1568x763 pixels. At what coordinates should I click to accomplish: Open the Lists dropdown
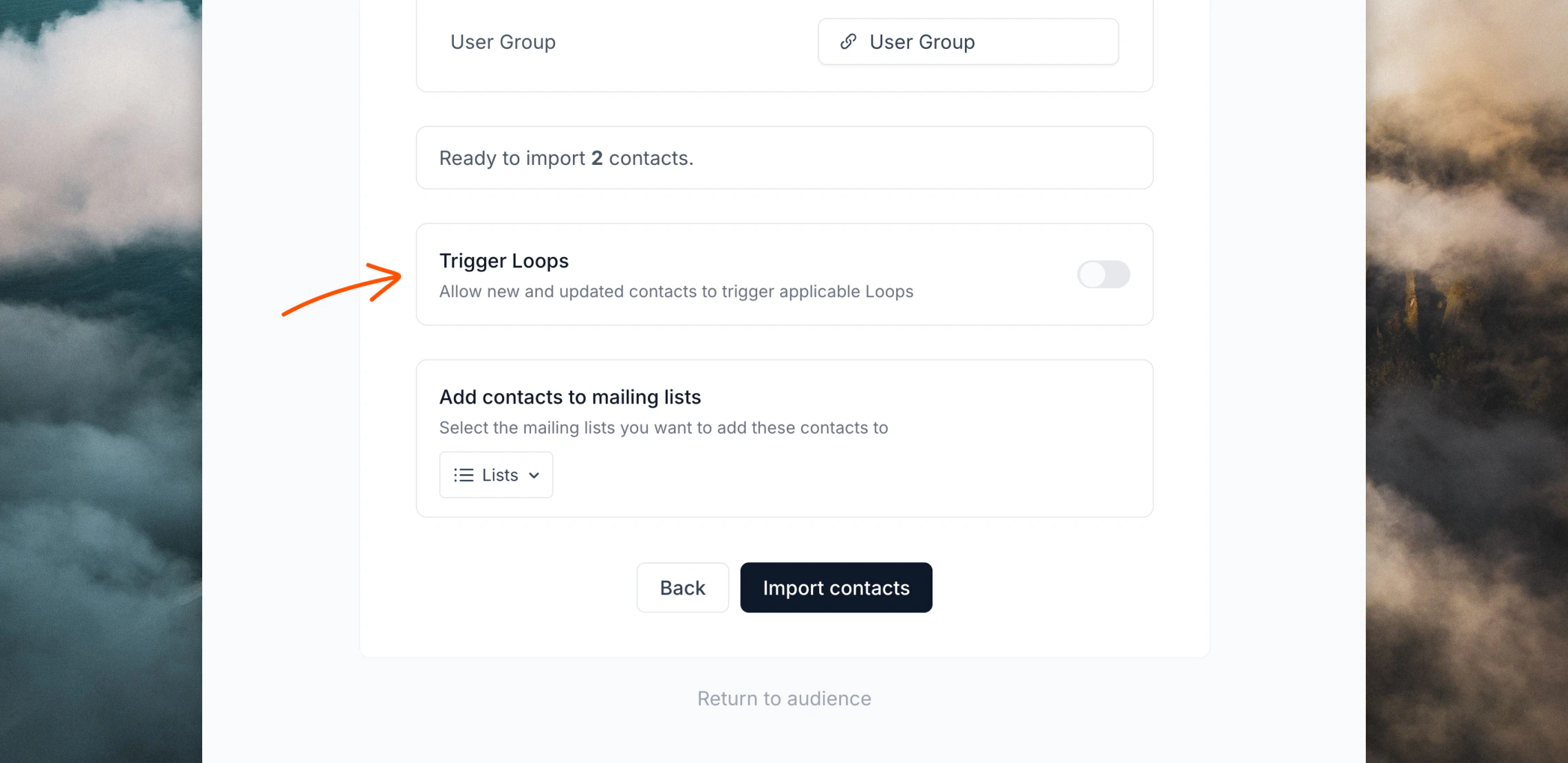tap(496, 474)
